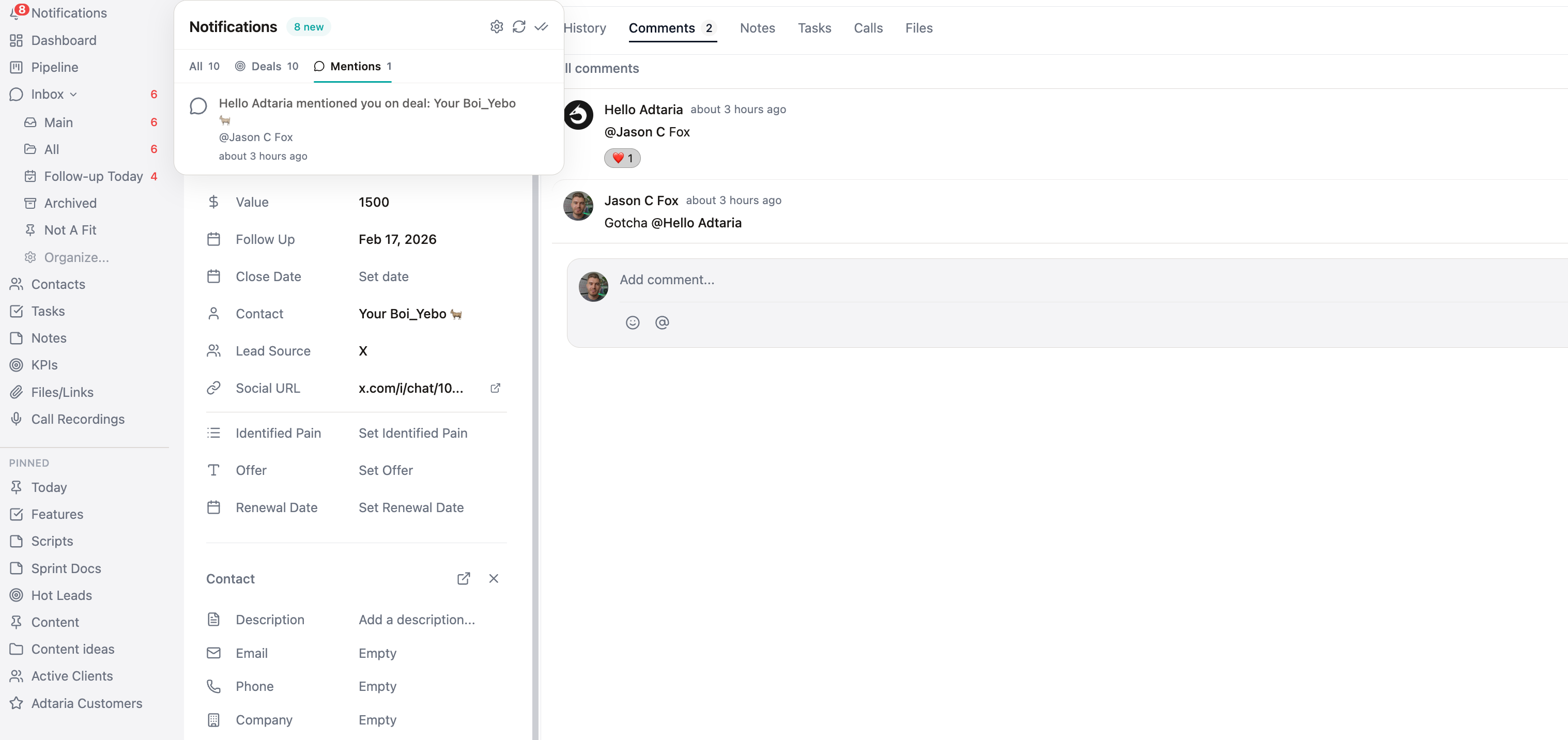Viewport: 1568px width, 740px height.
Task: Switch to the Notes tab
Action: (x=757, y=28)
